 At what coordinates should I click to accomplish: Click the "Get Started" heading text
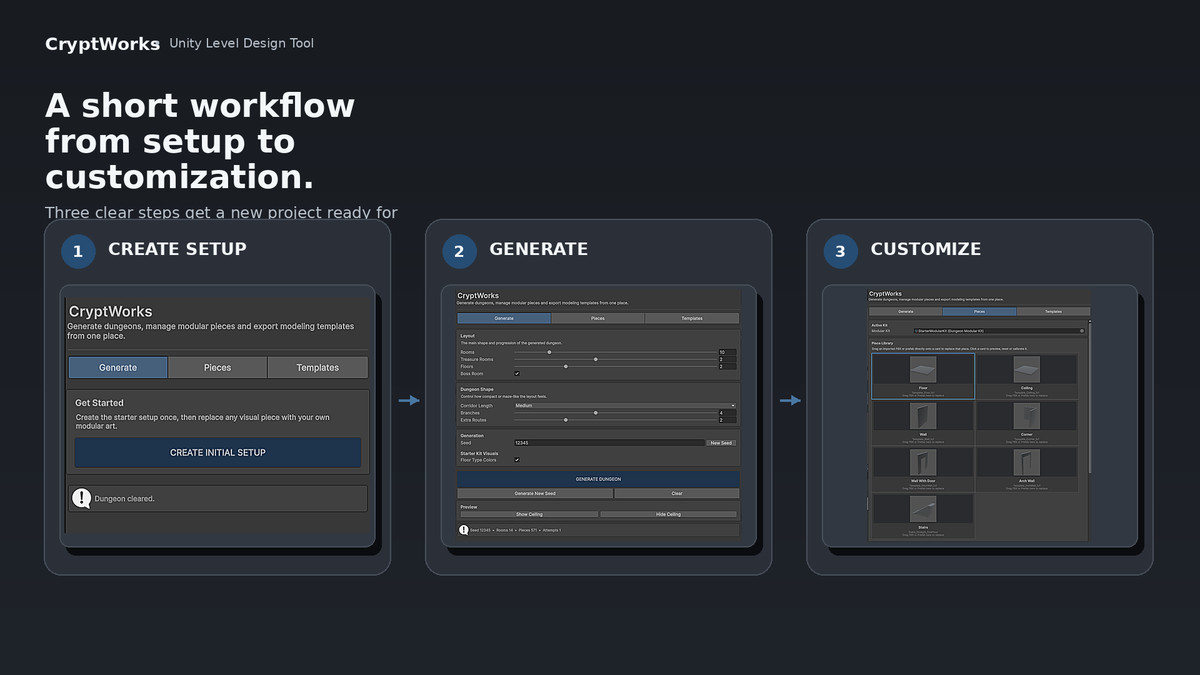[100, 403]
